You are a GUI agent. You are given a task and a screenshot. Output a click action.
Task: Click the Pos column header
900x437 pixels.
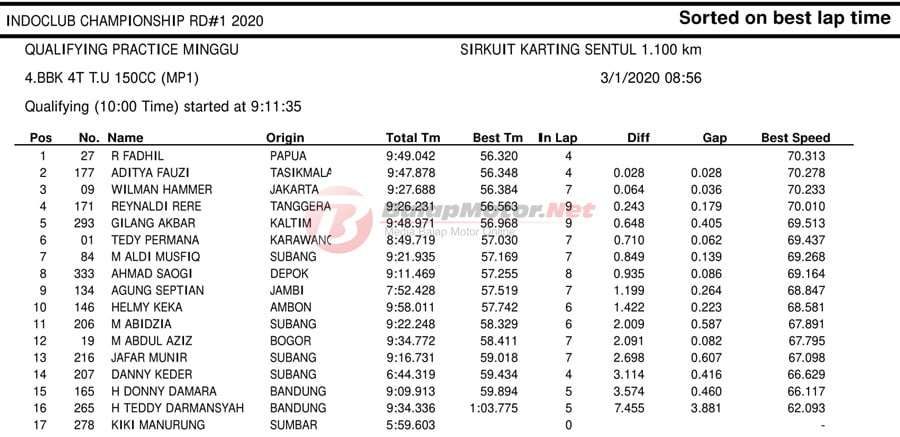[x=41, y=138]
